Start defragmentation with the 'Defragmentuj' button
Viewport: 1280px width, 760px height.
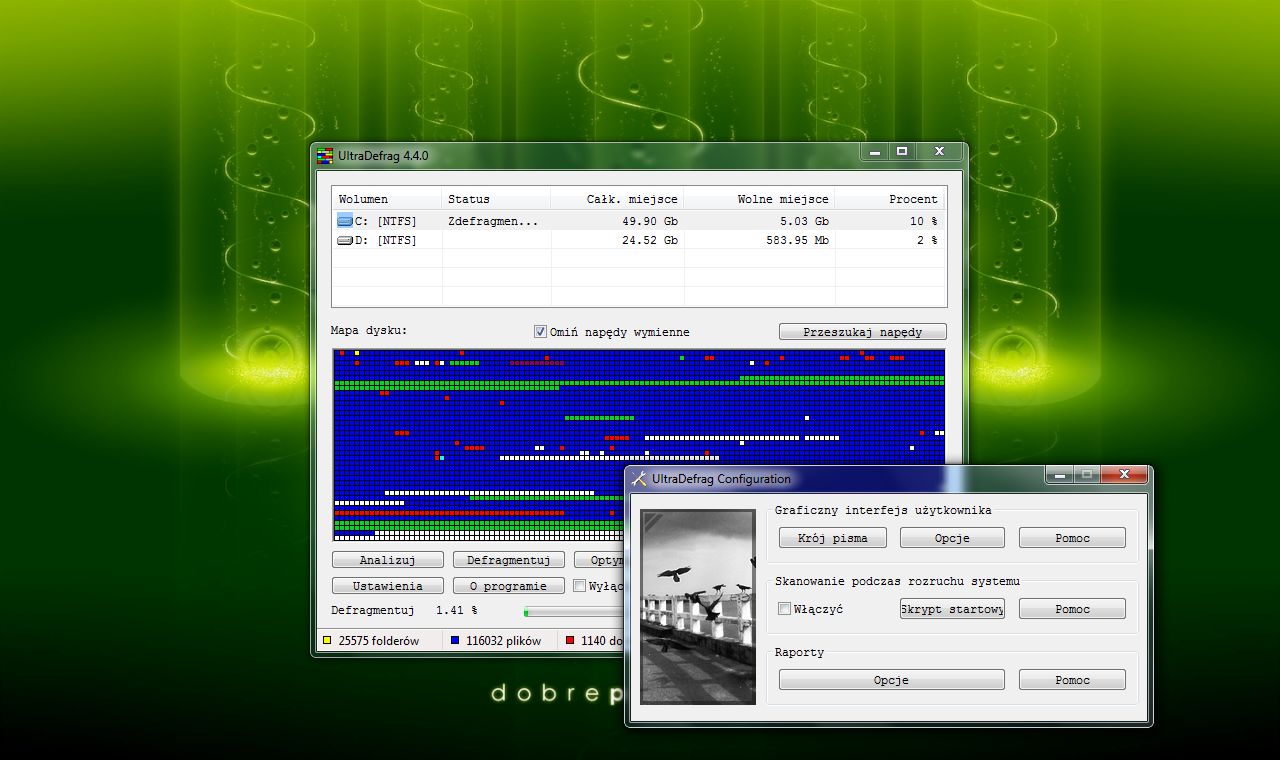(x=508, y=560)
